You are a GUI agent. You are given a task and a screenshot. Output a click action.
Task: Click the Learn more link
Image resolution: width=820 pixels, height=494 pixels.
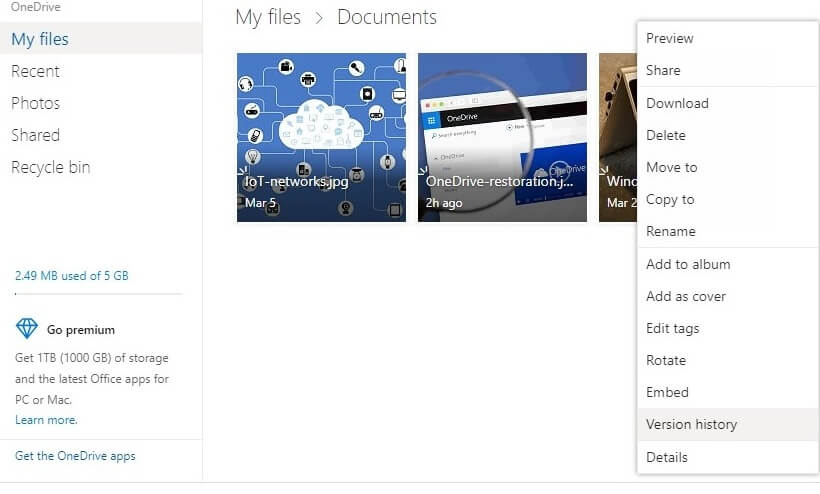46,420
